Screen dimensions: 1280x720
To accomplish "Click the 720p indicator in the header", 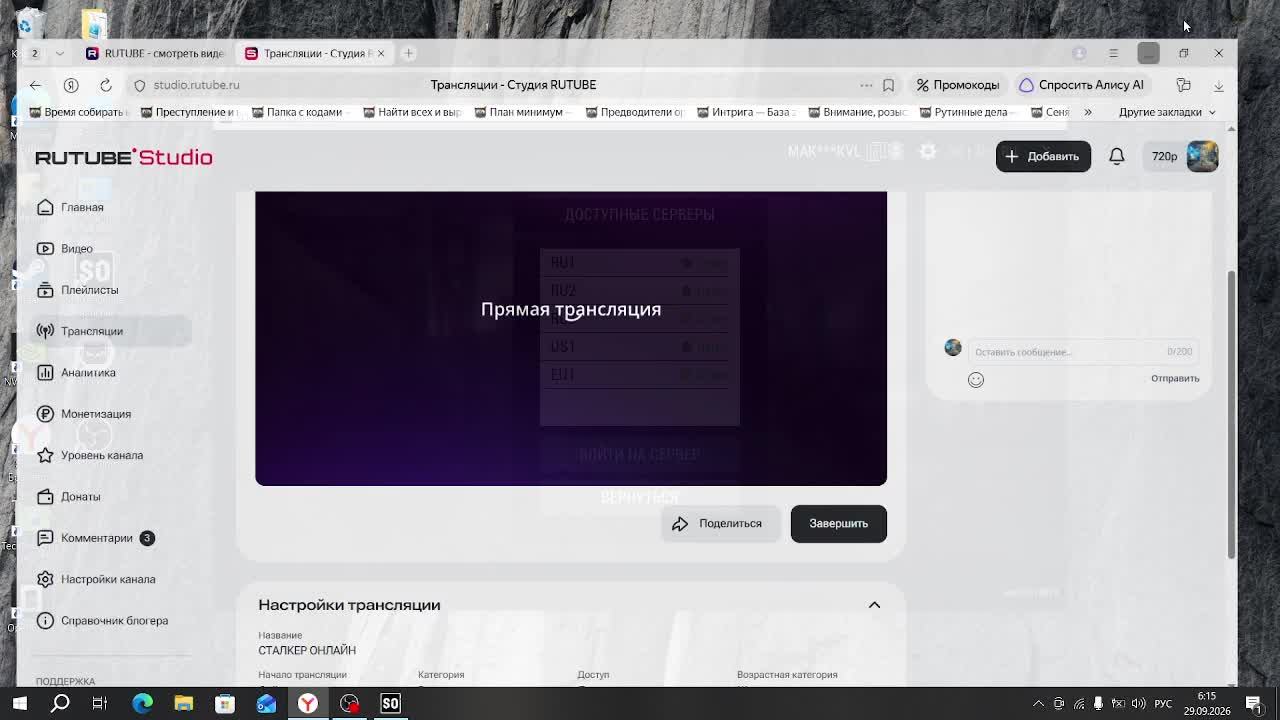I will coord(1164,156).
